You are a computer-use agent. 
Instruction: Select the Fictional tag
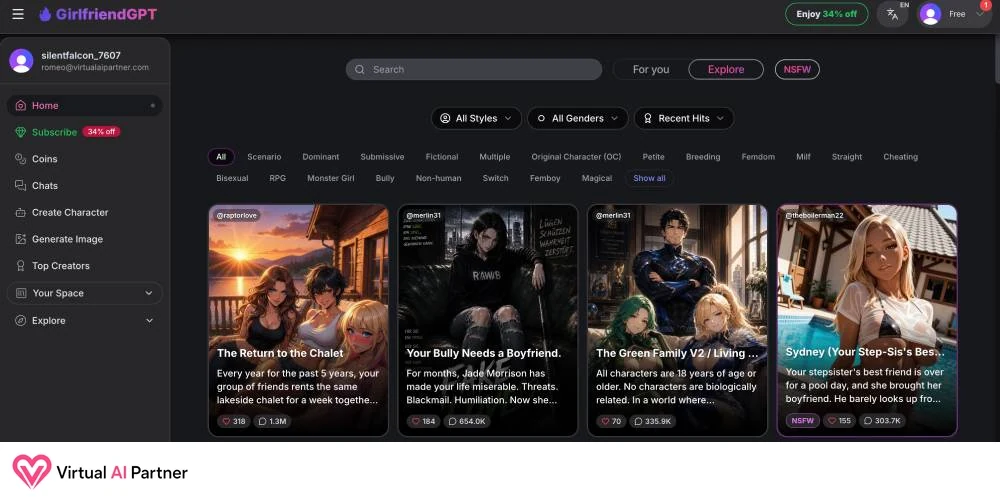click(442, 157)
